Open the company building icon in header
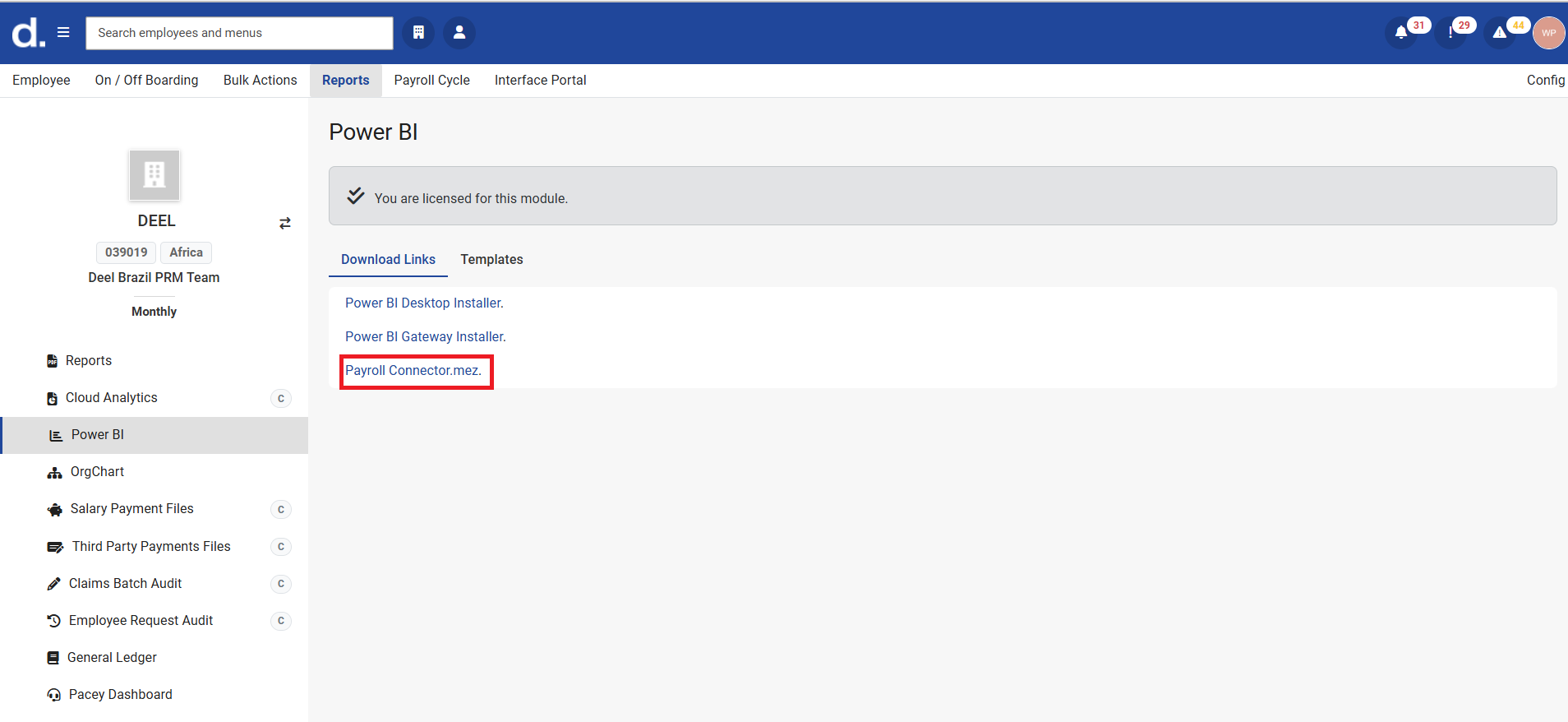 [418, 33]
